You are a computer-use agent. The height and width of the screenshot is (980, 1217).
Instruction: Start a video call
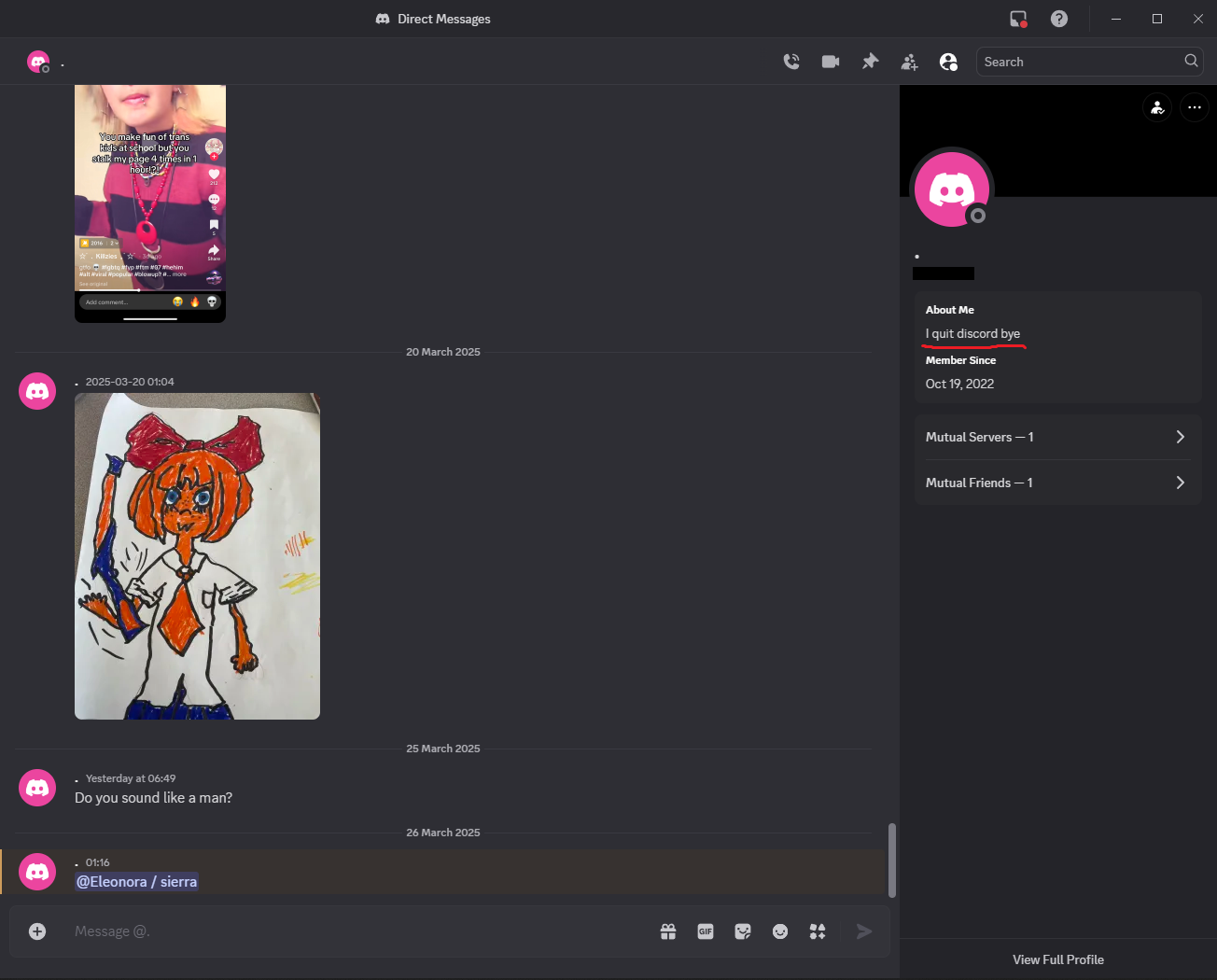coord(831,62)
